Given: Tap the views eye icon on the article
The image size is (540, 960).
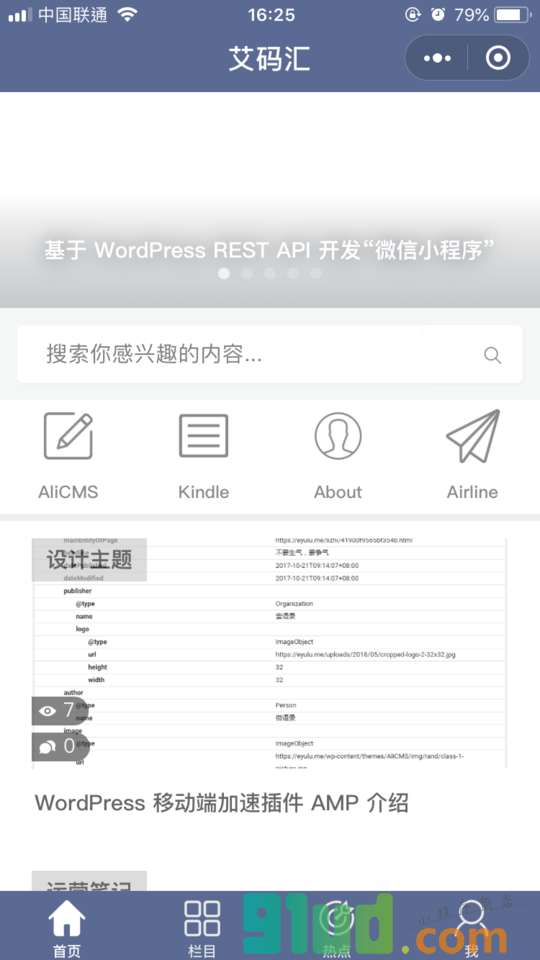Looking at the screenshot, I should (47, 711).
